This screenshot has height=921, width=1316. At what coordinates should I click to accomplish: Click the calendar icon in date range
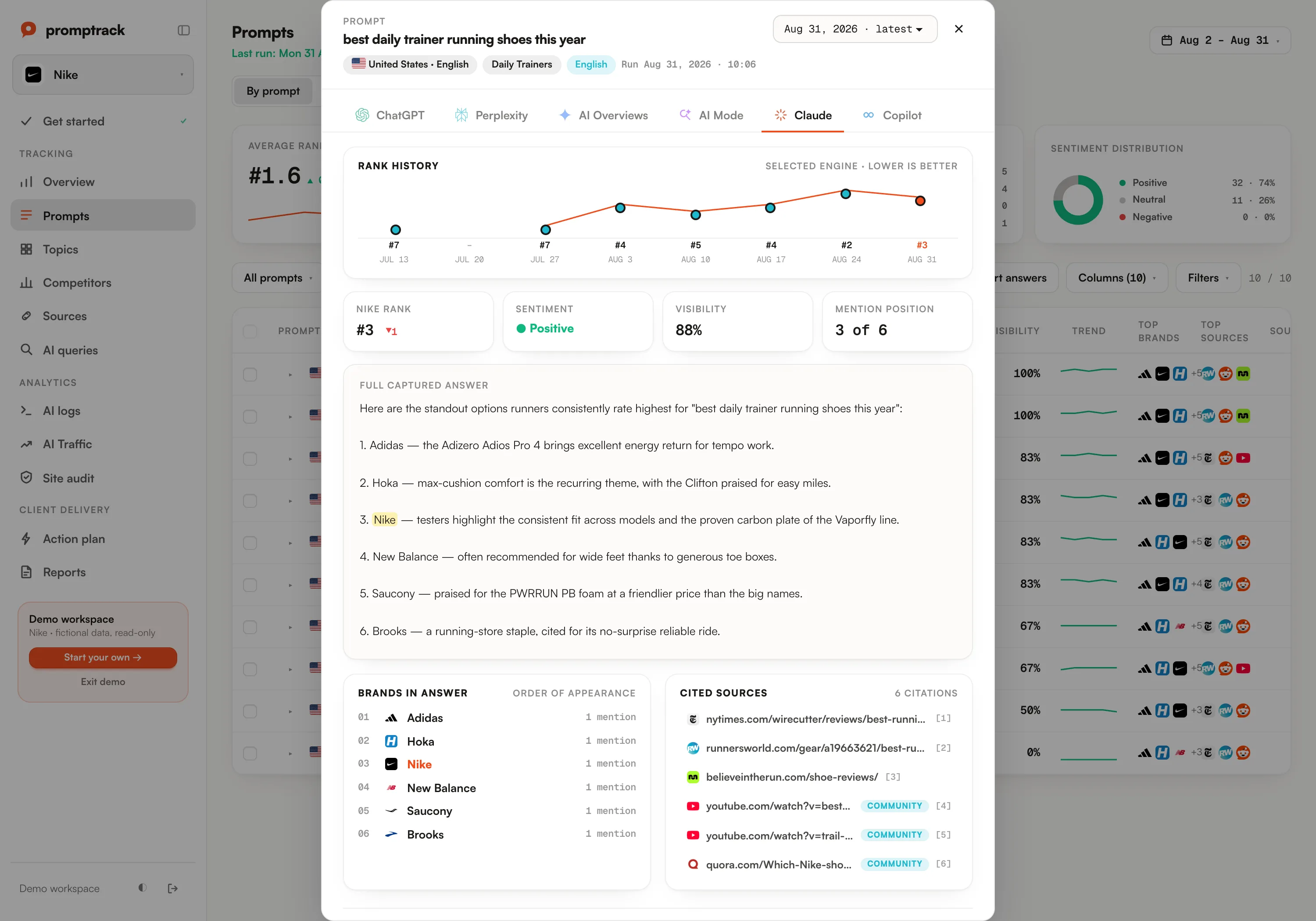pos(1166,40)
